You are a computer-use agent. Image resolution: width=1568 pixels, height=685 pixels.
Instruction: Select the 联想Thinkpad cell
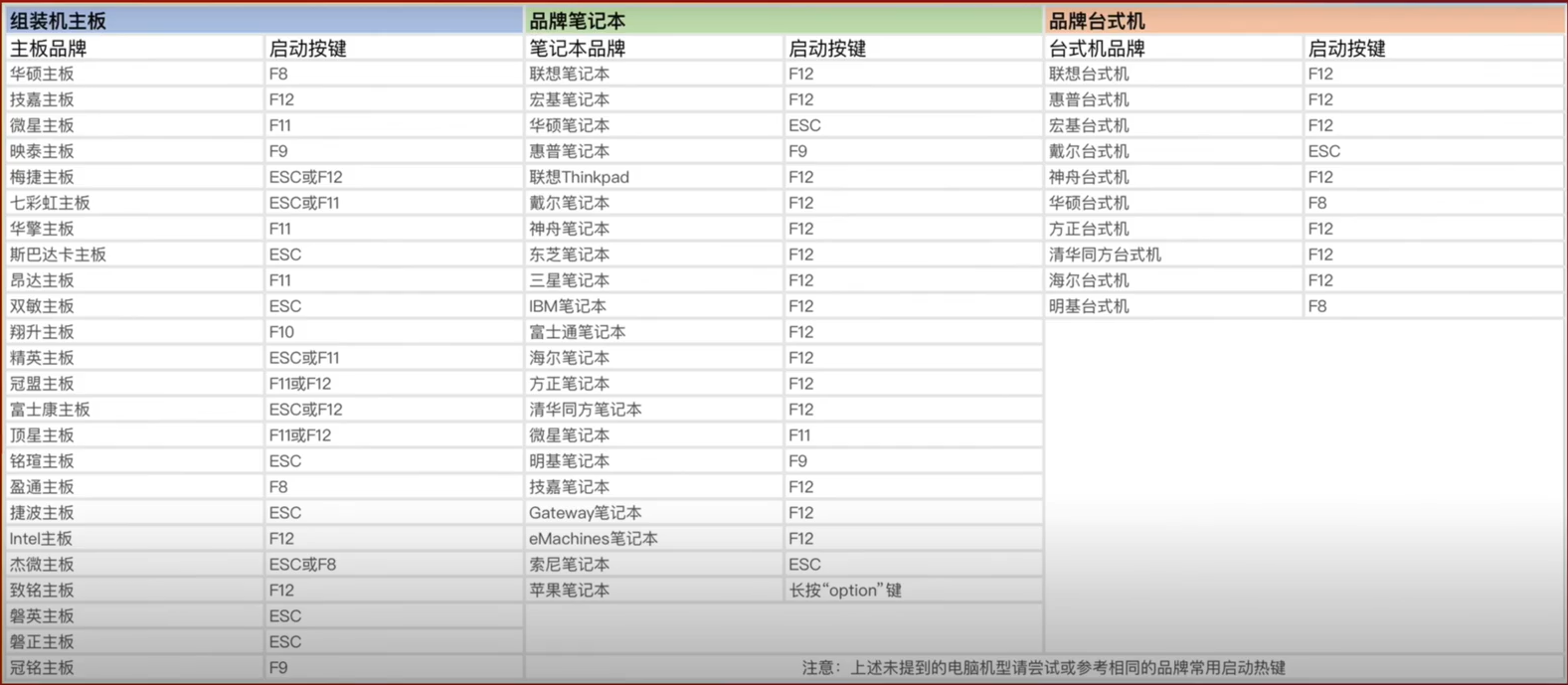[x=579, y=177]
